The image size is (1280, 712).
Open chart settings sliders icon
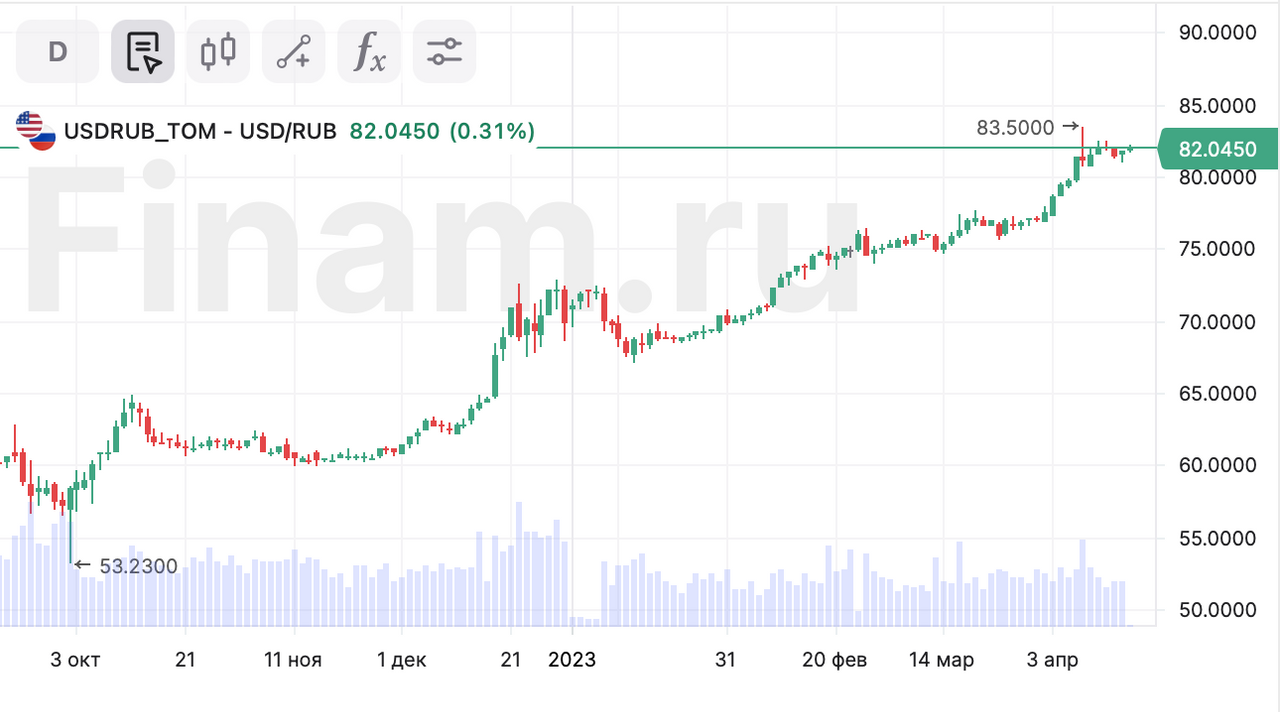444,51
